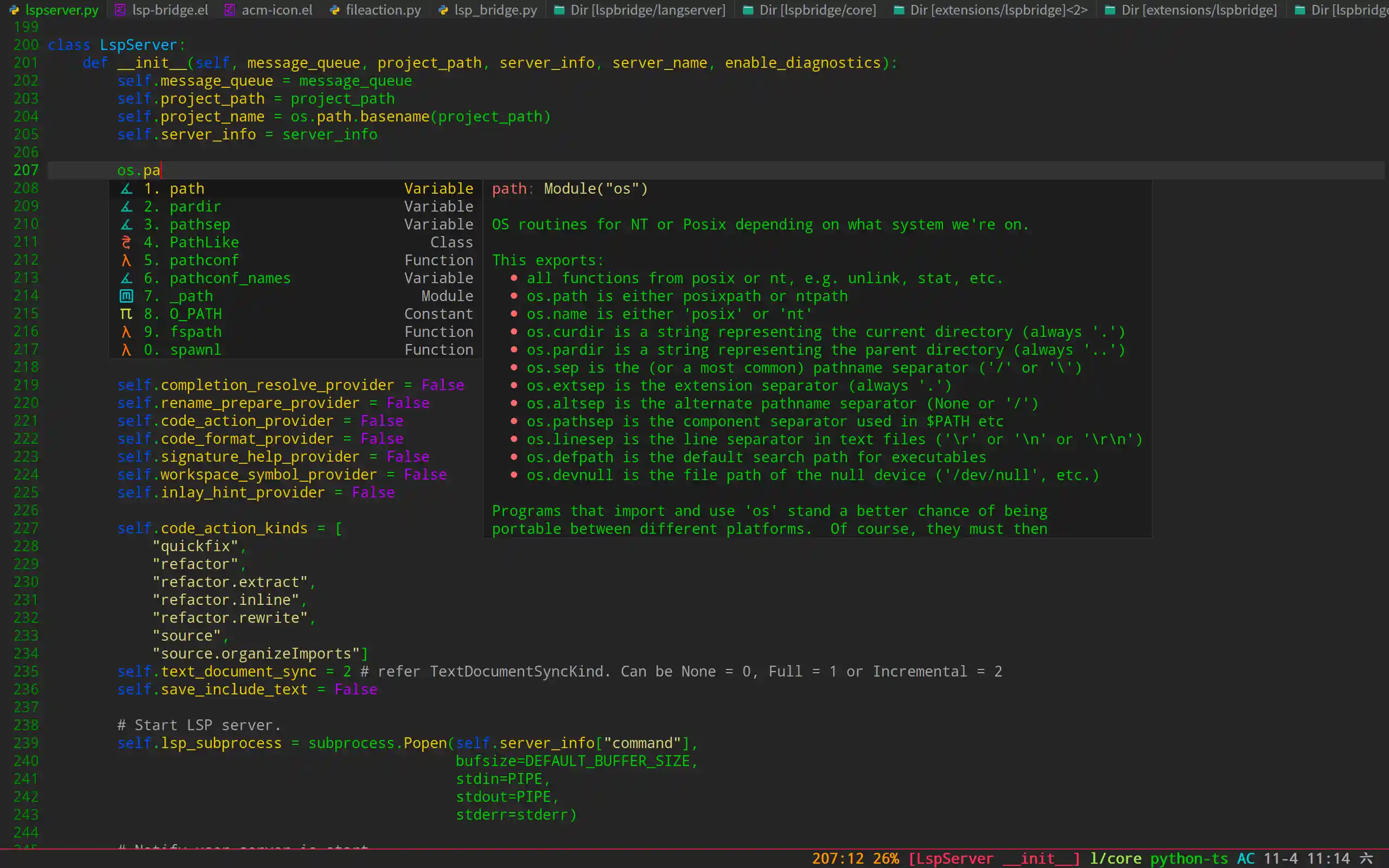Image resolution: width=1389 pixels, height=868 pixels.
Task: Click the pi Constant icon beside O_PATH
Action: (x=126, y=314)
